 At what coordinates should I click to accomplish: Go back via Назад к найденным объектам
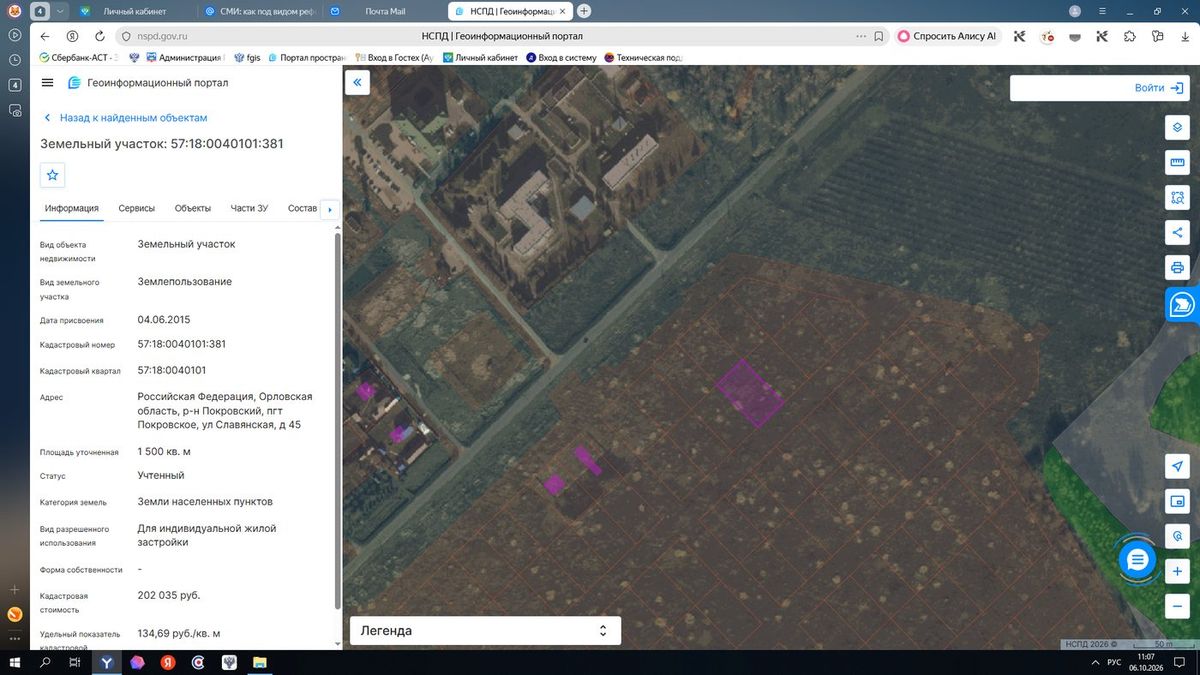[125, 118]
